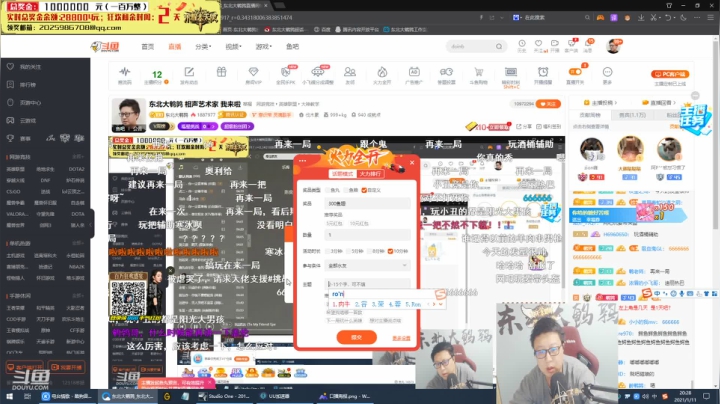This screenshot has height=404, width=720.
Task: Open the alarm clock 开播提醒 icon
Action: tap(543, 72)
